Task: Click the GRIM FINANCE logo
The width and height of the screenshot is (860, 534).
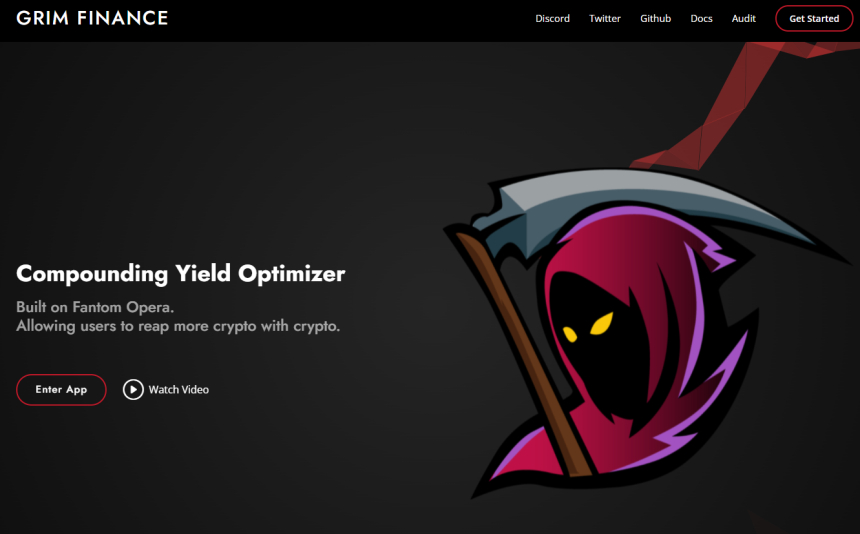Action: pyautogui.click(x=92, y=18)
